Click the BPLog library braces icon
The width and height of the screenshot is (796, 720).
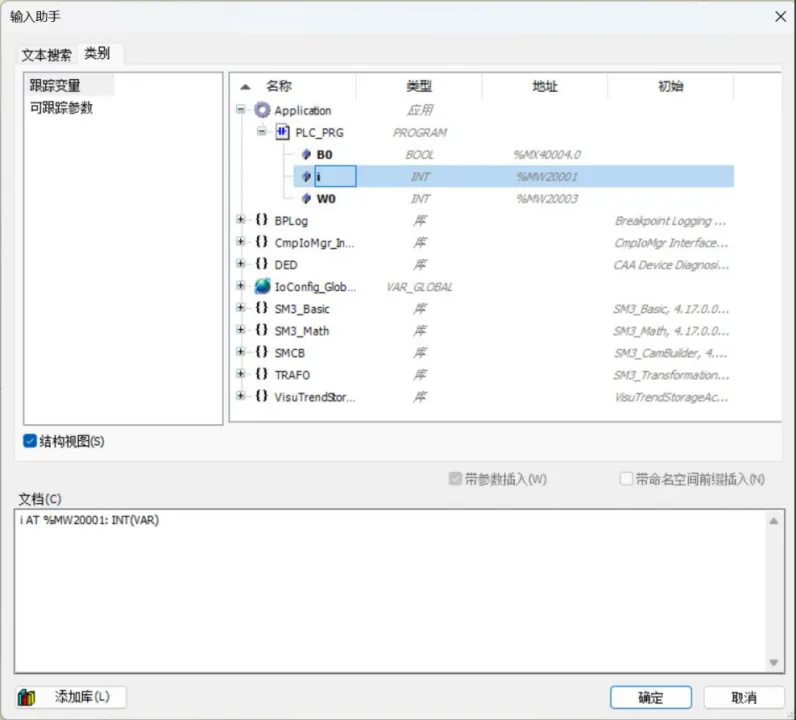point(261,220)
